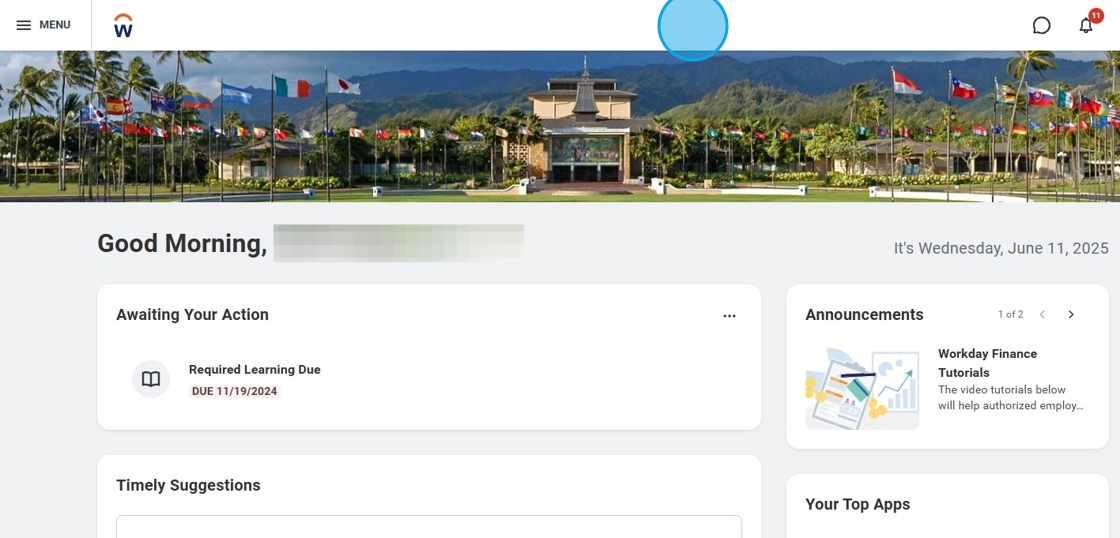Go to next announcement with right chevron
The image size is (1120, 538).
(x=1071, y=314)
